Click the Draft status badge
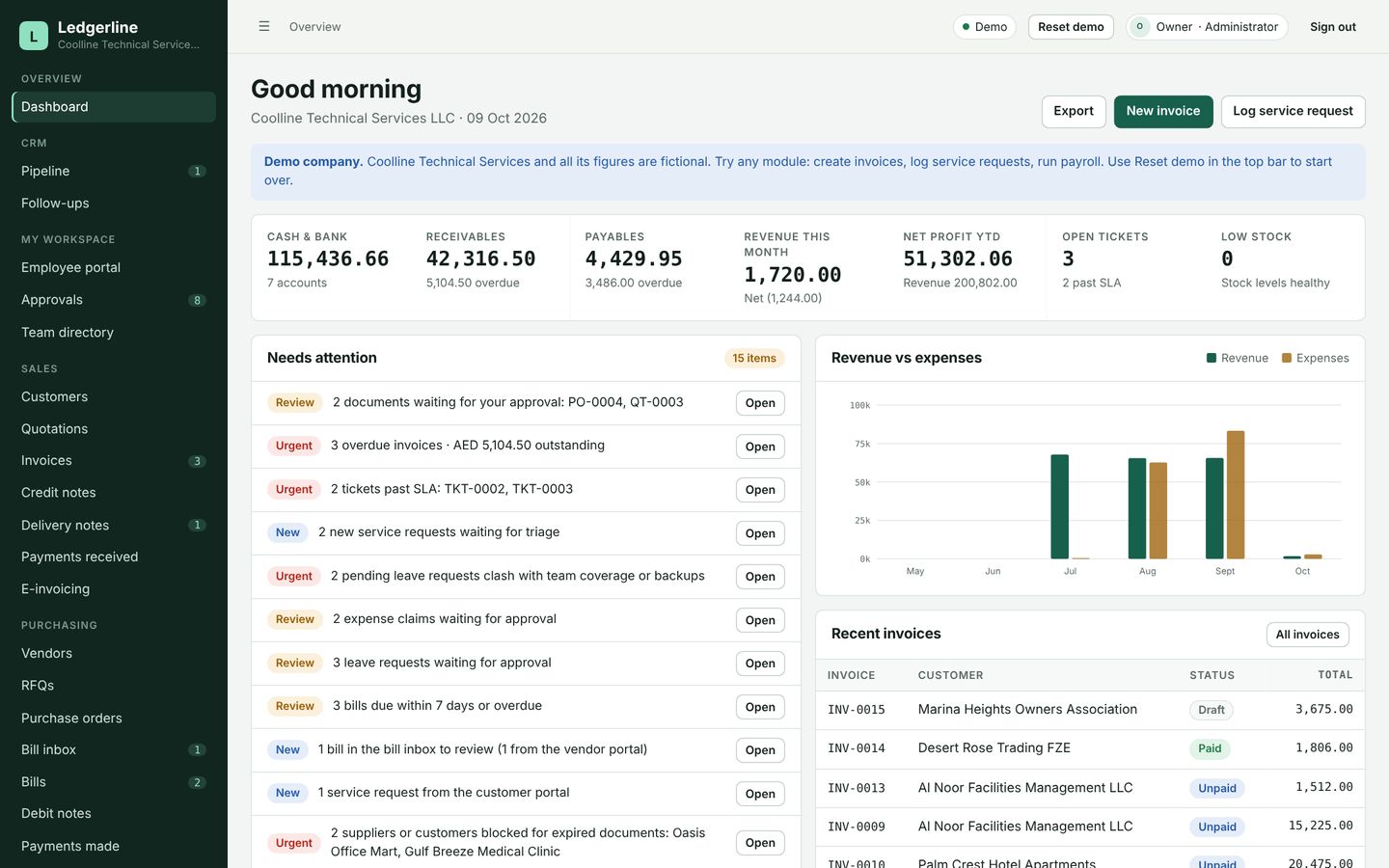Viewport: 1389px width, 868px height. (x=1212, y=710)
